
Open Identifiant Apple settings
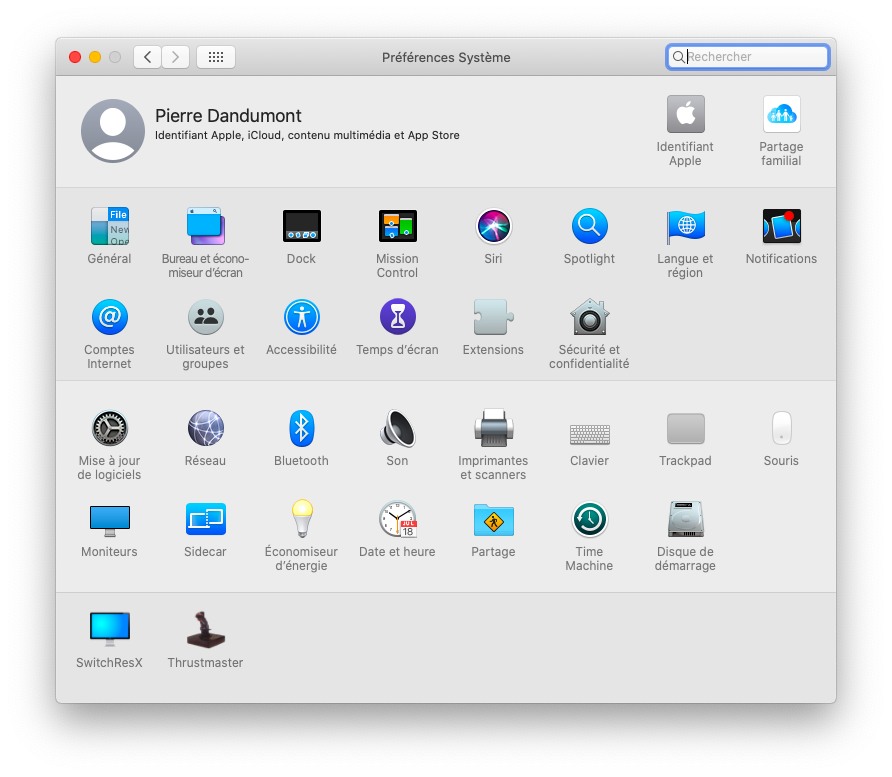coord(685,114)
